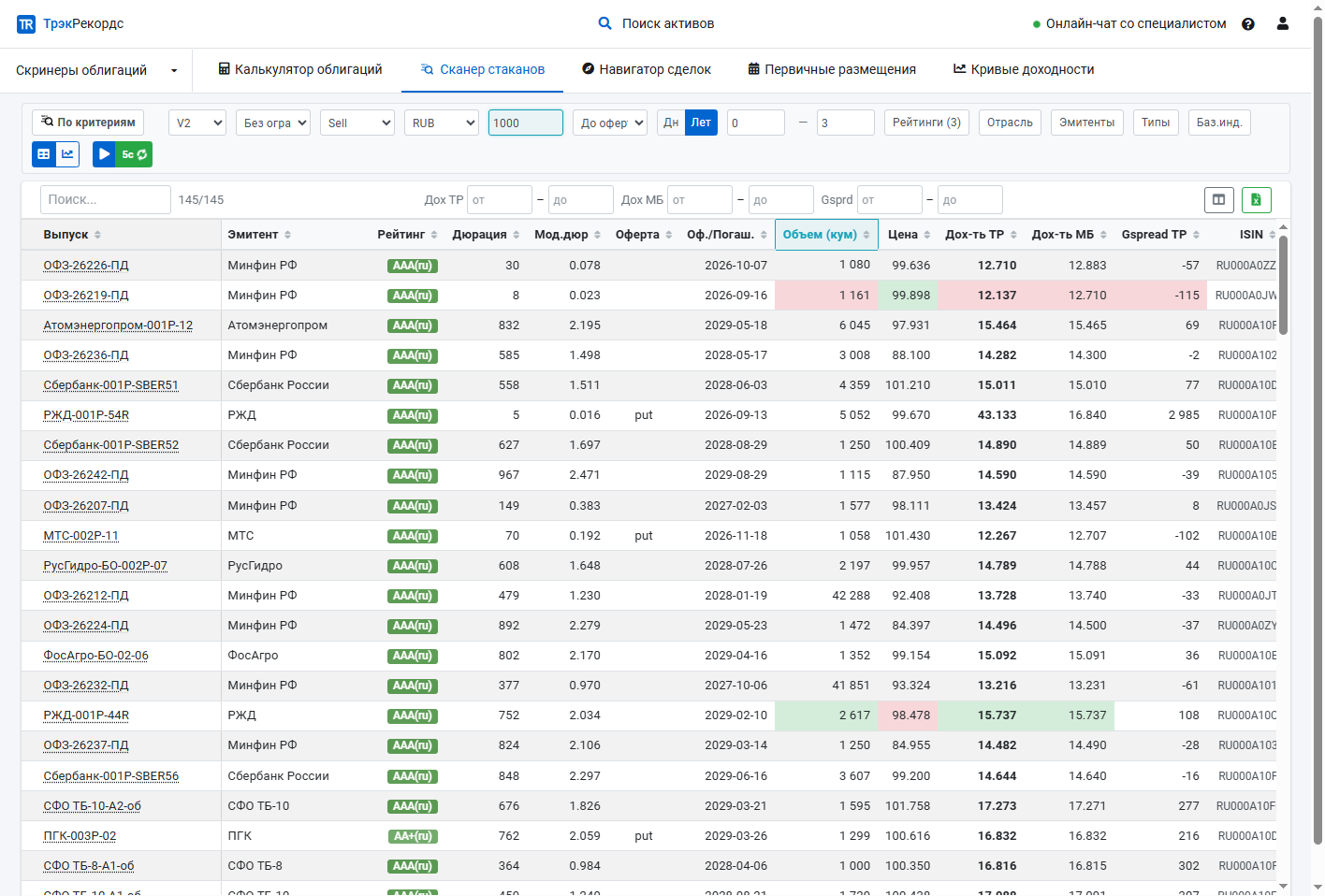1325x896 pixels.
Task: Open Кривые доходности tab
Action: (x=1024, y=69)
